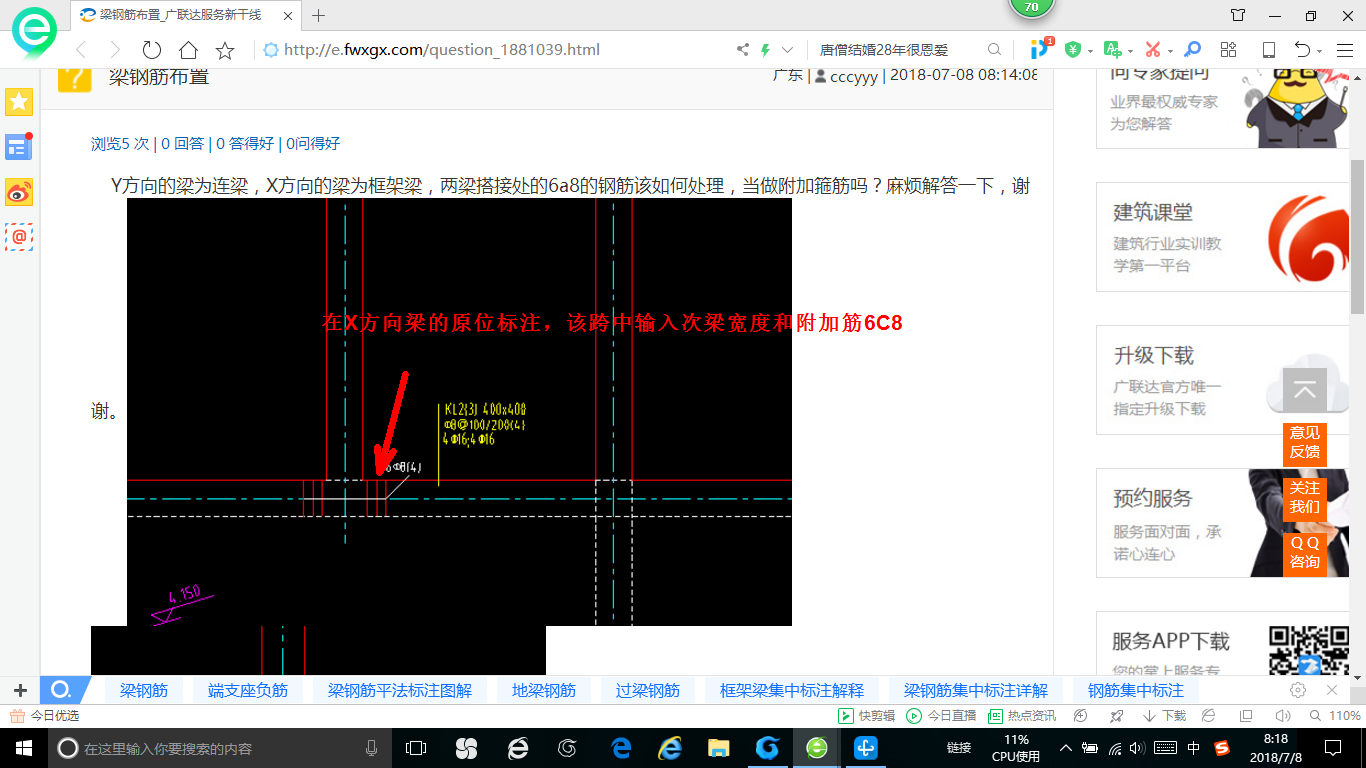Click the share icon in address bar
The width and height of the screenshot is (1366, 768).
pyautogui.click(x=743, y=50)
